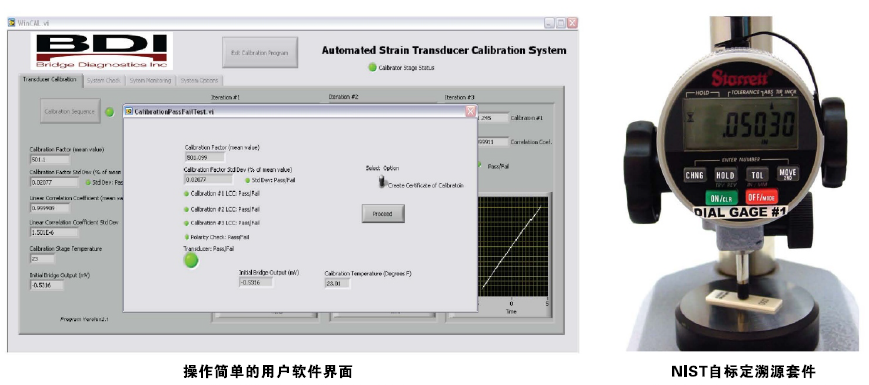This screenshot has width=869, height=385.
Task: Switch to the System Monitoring tab
Action: [x=150, y=81]
